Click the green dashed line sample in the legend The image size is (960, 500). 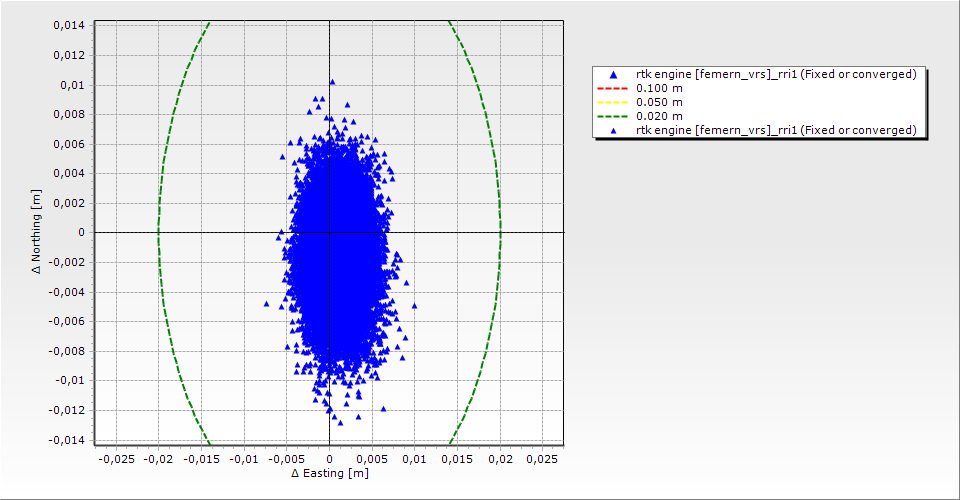click(613, 116)
